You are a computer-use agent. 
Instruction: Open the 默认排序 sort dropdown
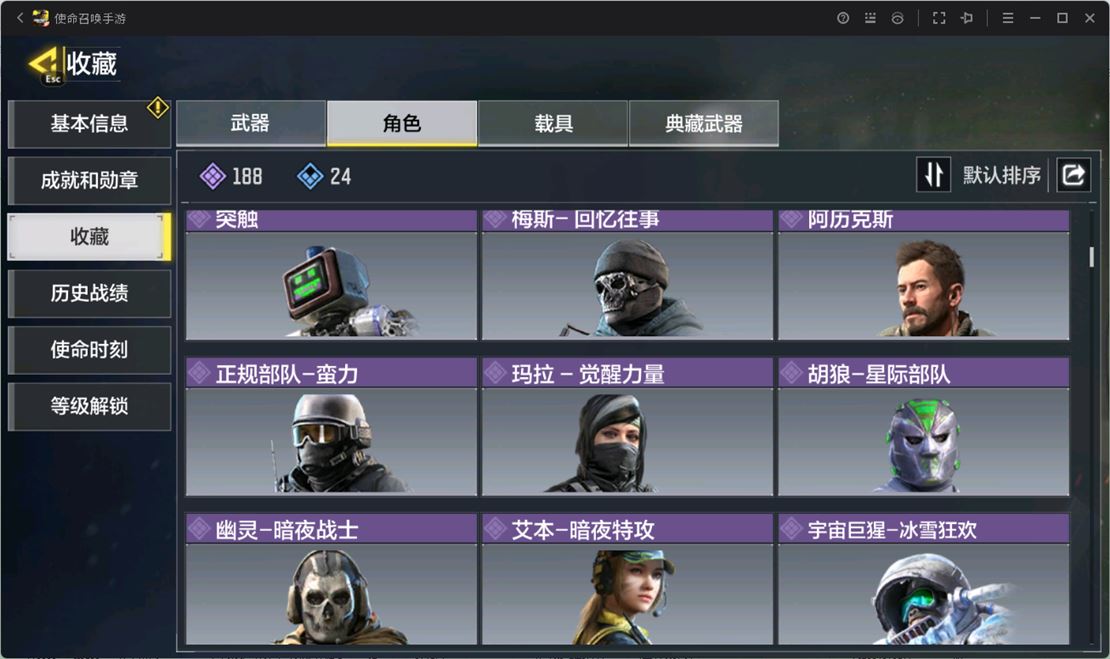click(1001, 175)
